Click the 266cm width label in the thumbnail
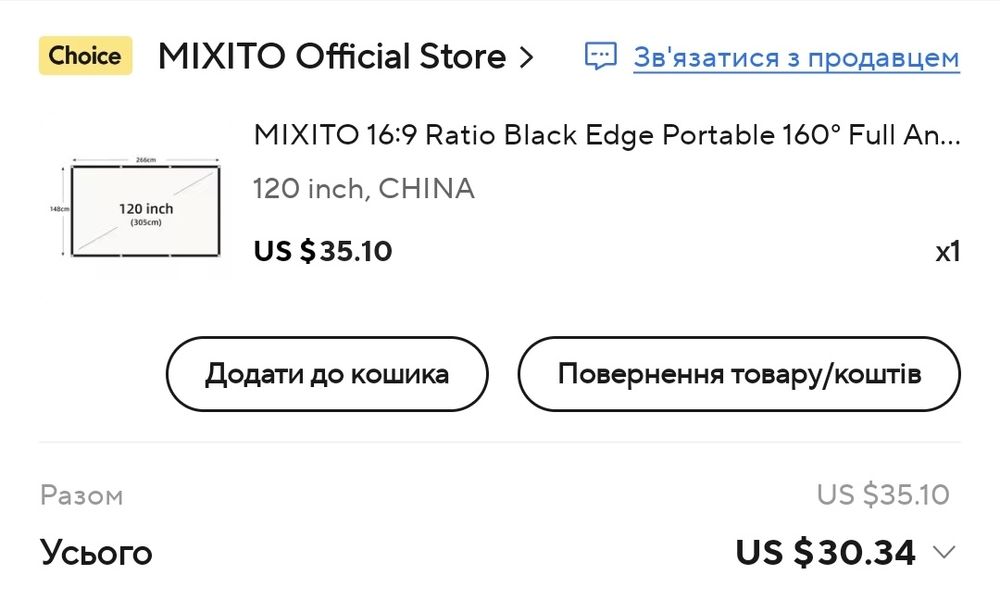This screenshot has height=613, width=1000. point(146,159)
